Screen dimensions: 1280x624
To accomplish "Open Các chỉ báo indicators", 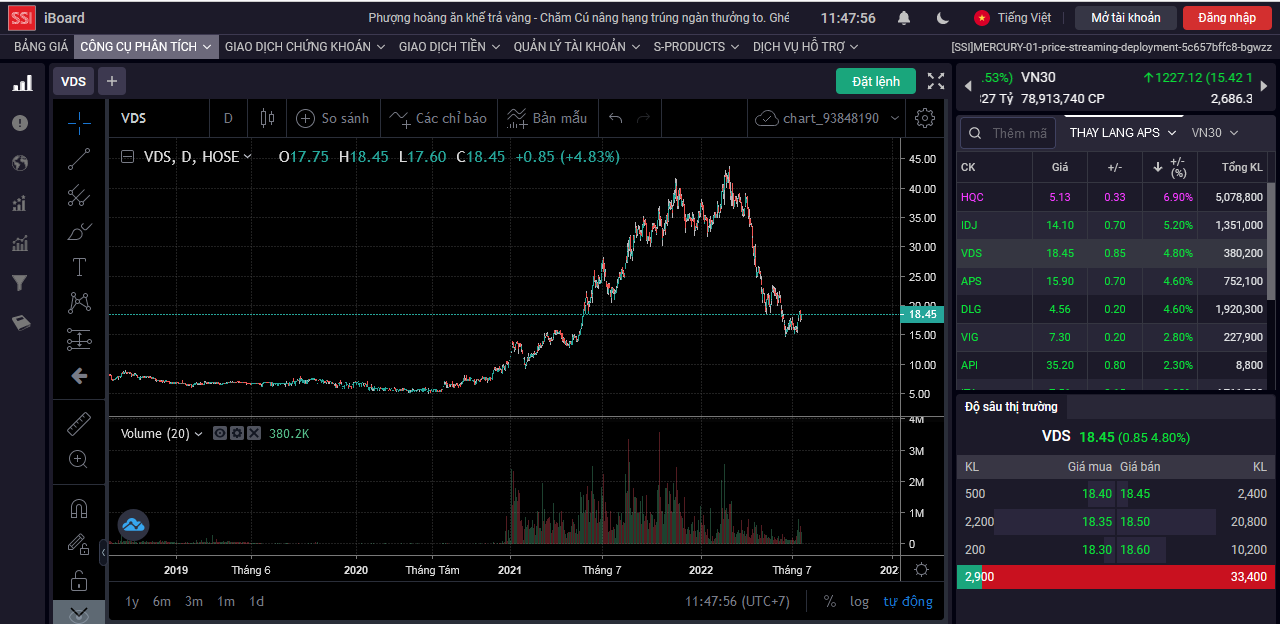I will click(x=438, y=118).
